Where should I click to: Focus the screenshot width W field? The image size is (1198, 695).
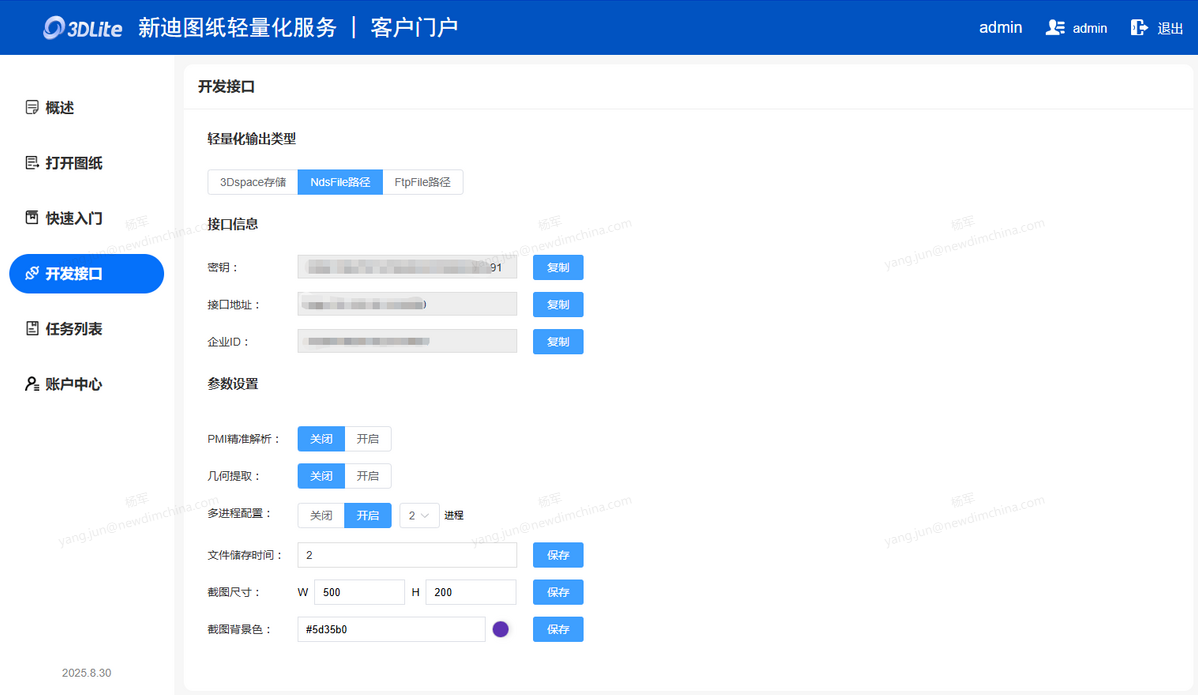(x=359, y=593)
